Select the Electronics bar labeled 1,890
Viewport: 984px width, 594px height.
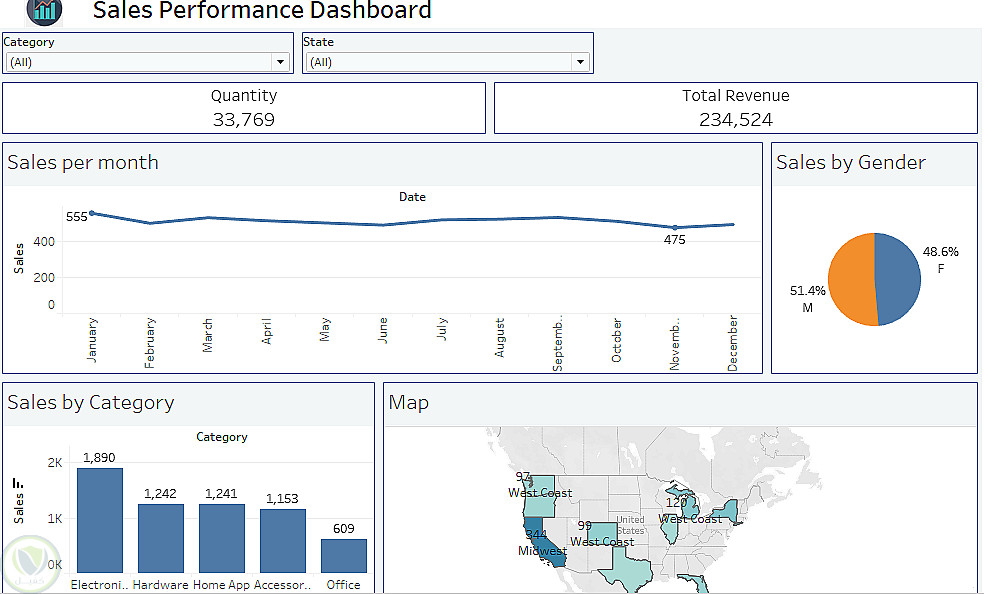tap(100, 520)
